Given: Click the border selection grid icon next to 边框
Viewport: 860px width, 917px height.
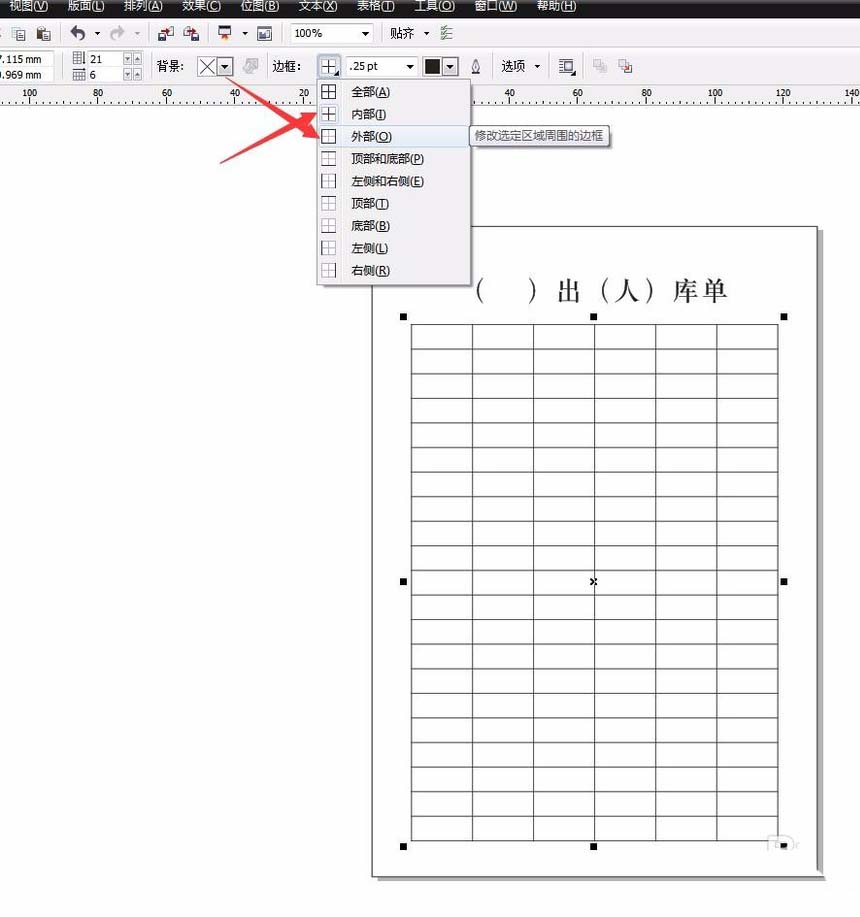Looking at the screenshot, I should click(328, 66).
